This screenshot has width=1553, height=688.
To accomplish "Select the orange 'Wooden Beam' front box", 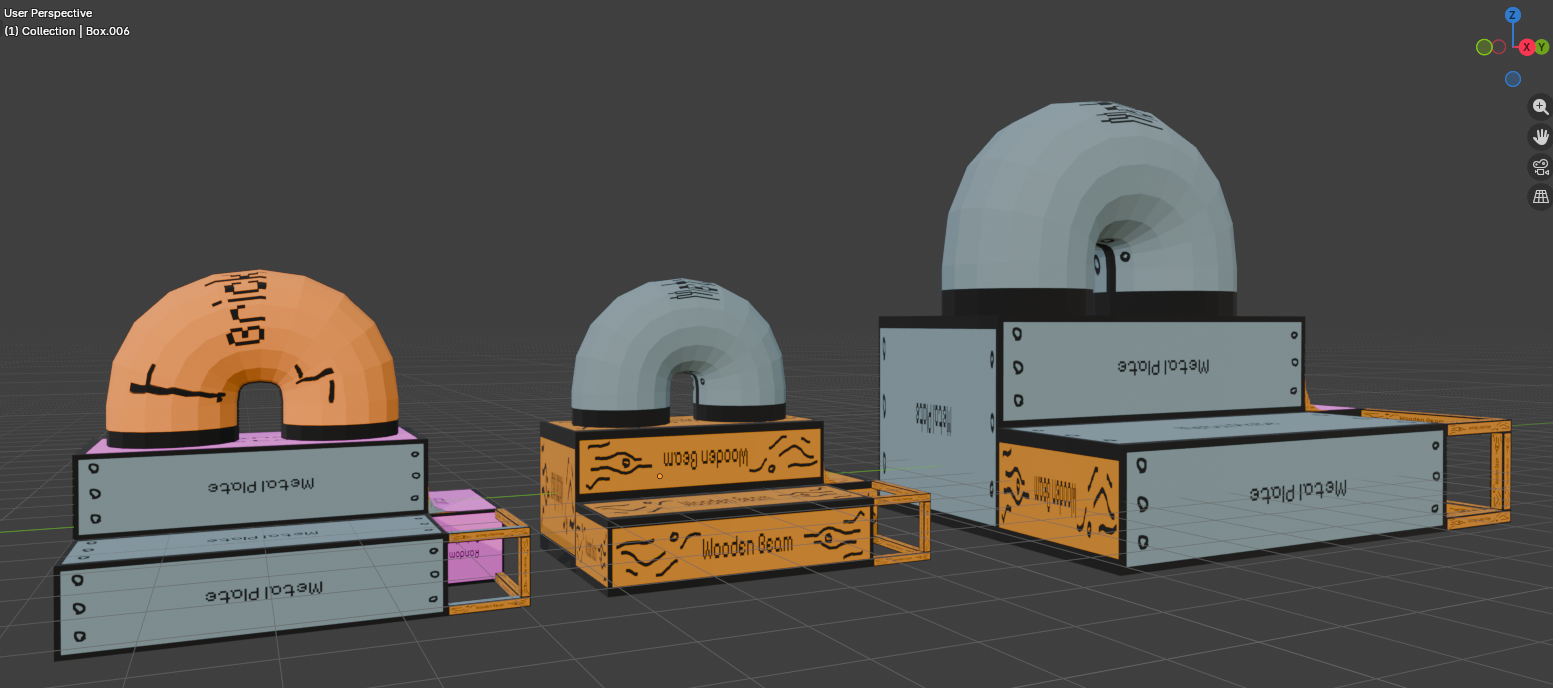I will tap(740, 548).
